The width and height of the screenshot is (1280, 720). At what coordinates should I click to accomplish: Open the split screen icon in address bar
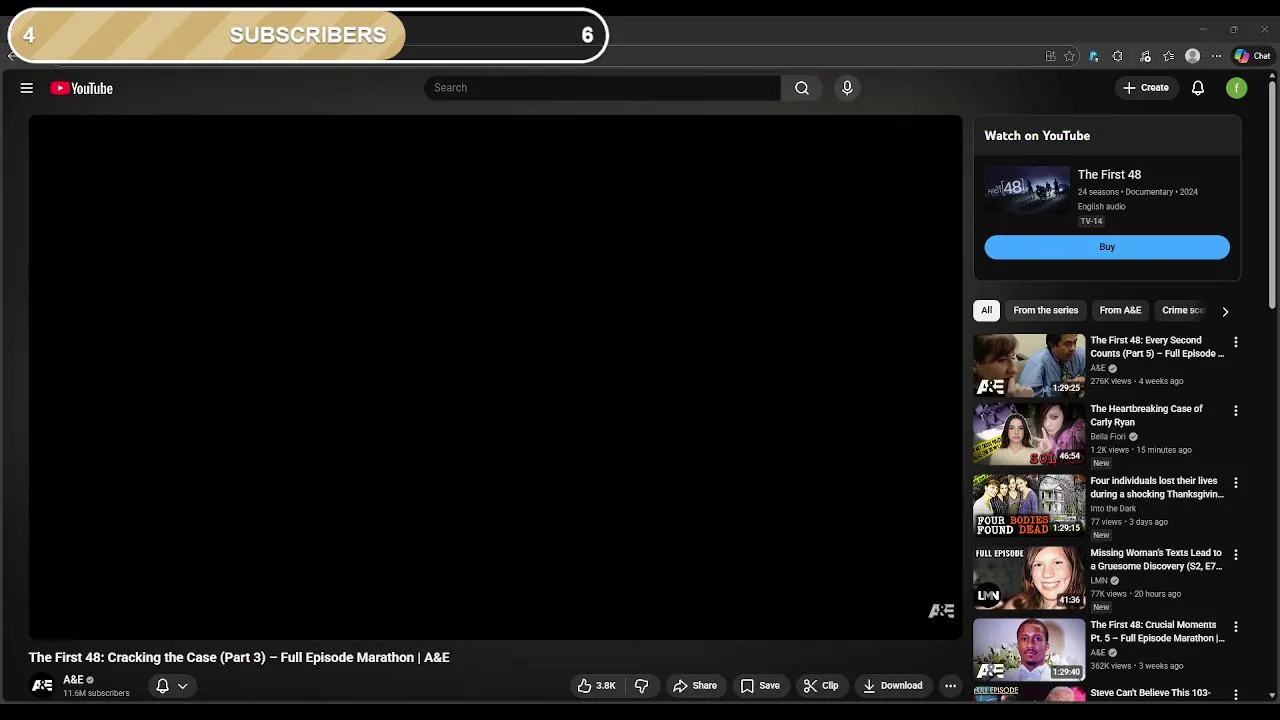[1050, 56]
